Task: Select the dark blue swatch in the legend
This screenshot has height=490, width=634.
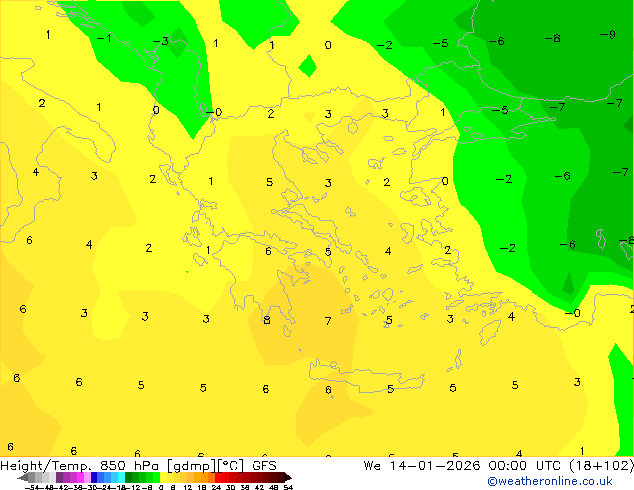Action: [x=94, y=477]
